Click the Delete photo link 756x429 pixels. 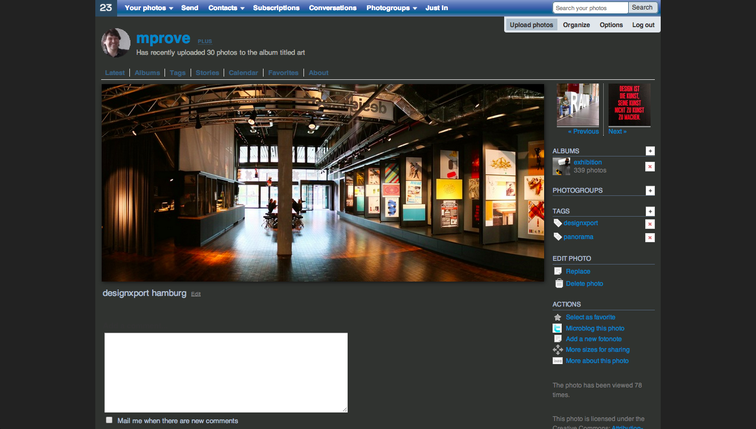click(584, 283)
